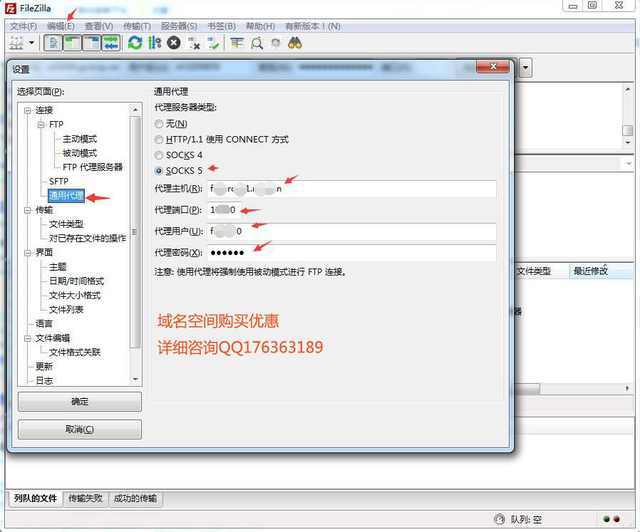Open the 文件(F) menu
Image resolution: width=640 pixels, height=532 pixels.
(23, 27)
